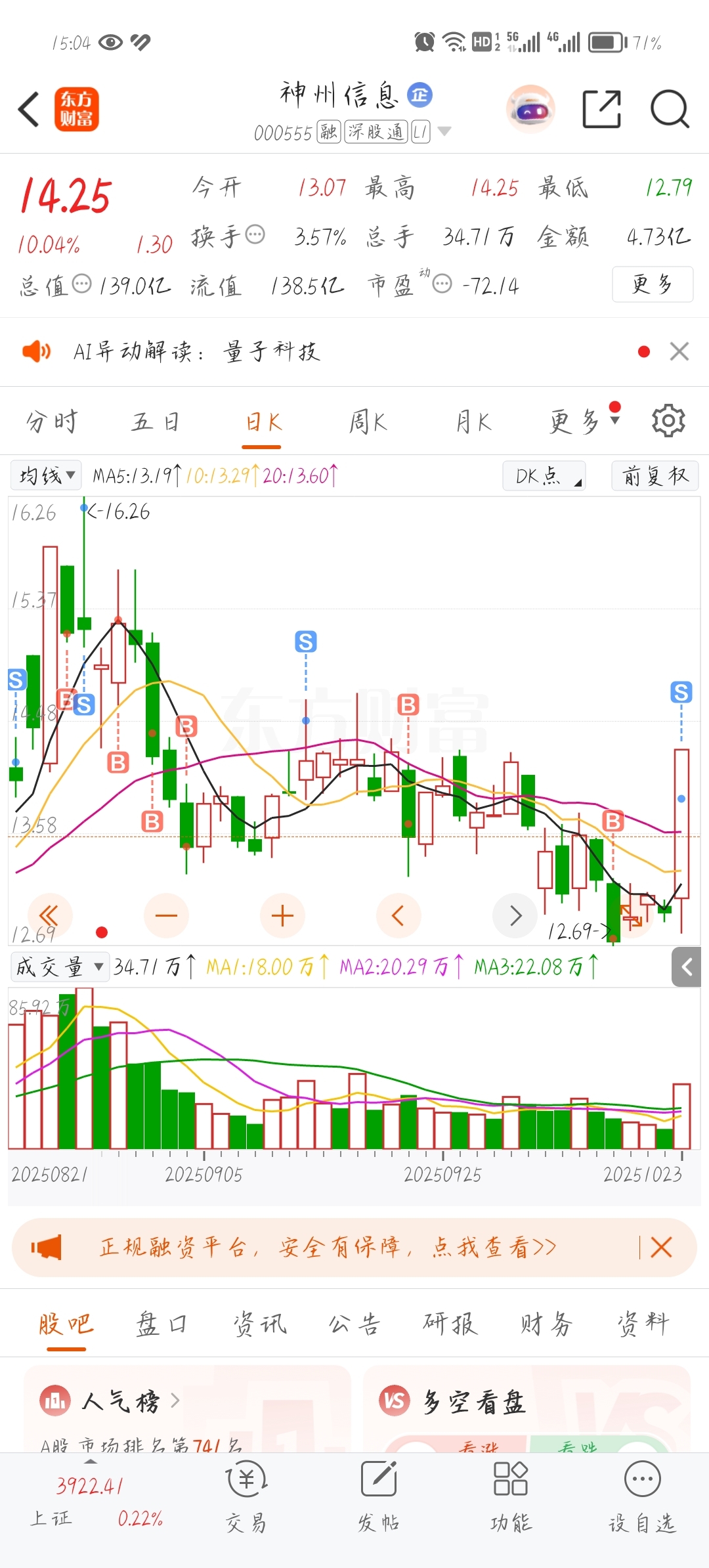Tap the 深股通 tag
The height and width of the screenshot is (1568, 709).
point(376,132)
